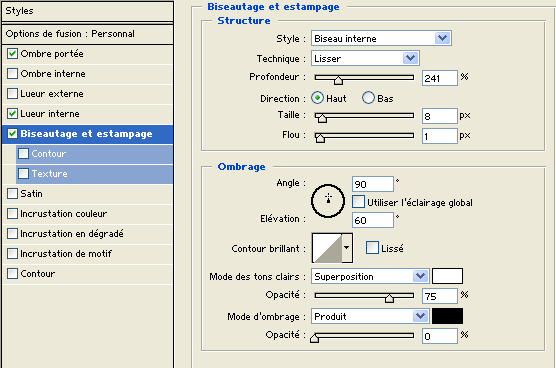
Task: Click the Profondeur slider handle
Action: (338, 80)
